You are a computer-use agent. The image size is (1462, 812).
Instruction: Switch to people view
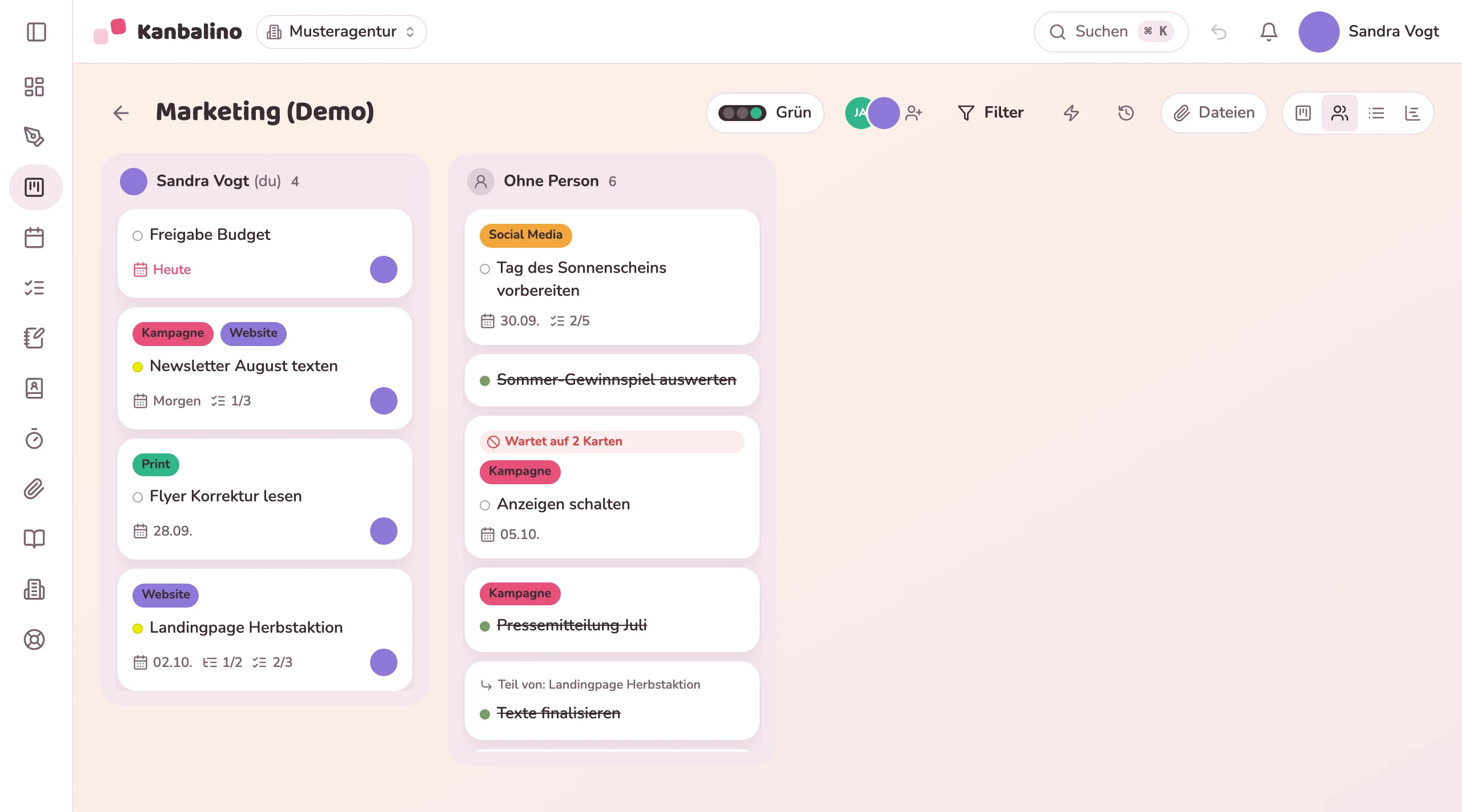pyautogui.click(x=1340, y=113)
